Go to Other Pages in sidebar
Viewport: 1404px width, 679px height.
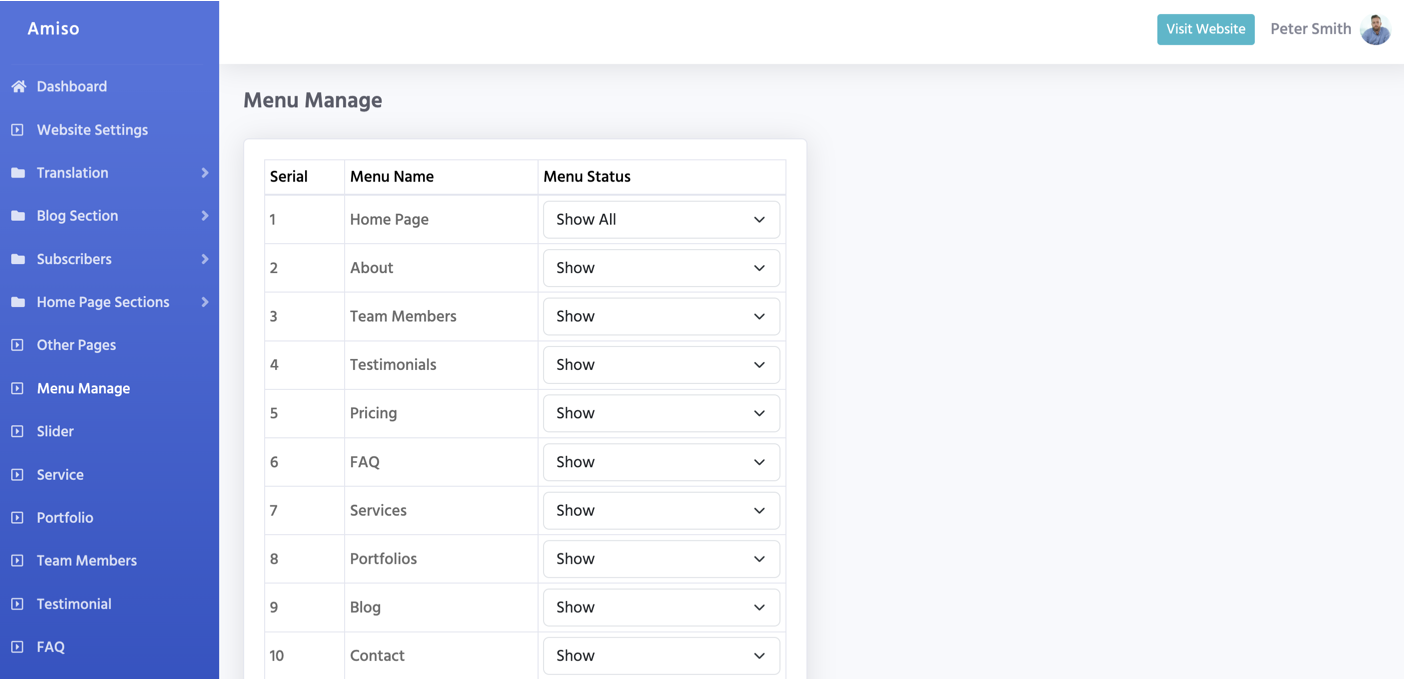[76, 345]
